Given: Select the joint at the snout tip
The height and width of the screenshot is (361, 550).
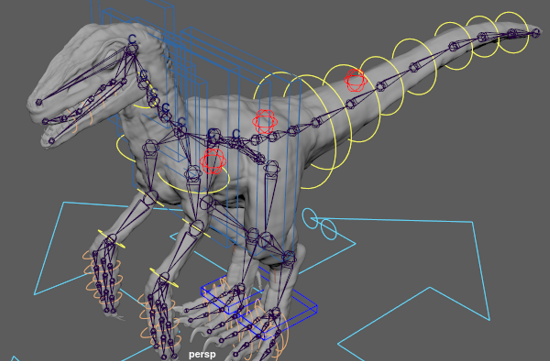Looking at the screenshot, I should pos(39,102).
